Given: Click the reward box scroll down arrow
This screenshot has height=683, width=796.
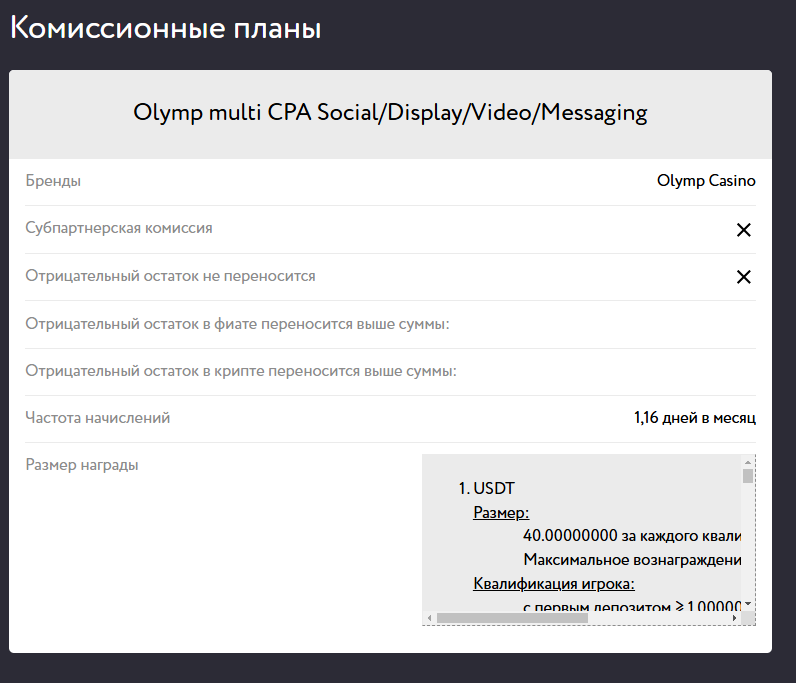Looking at the screenshot, I should click(748, 604).
